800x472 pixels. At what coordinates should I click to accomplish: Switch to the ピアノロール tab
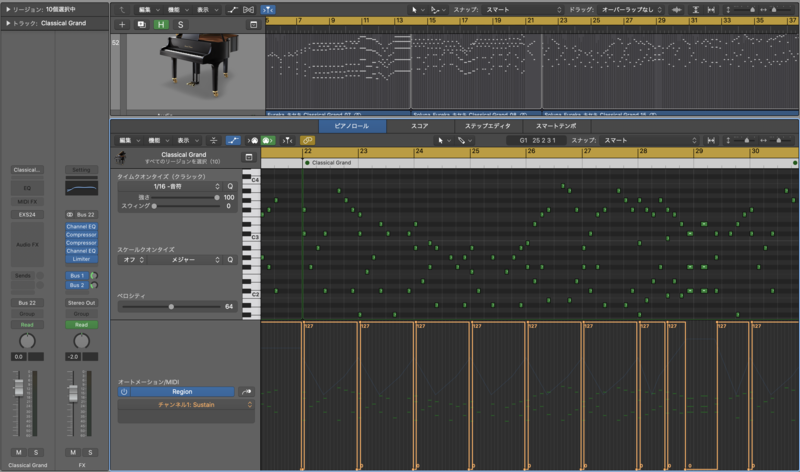(352, 126)
